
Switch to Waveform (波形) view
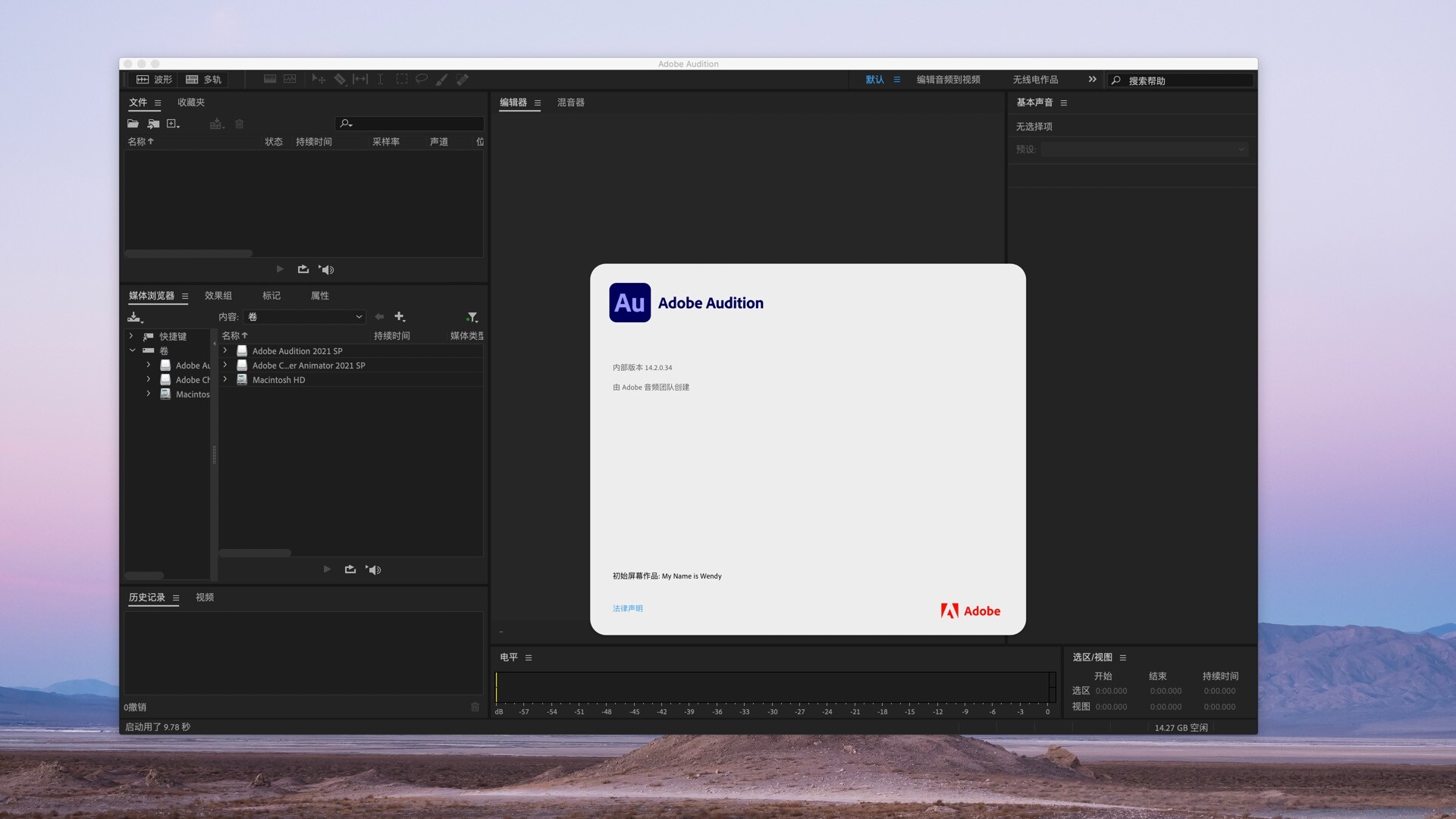coord(154,80)
